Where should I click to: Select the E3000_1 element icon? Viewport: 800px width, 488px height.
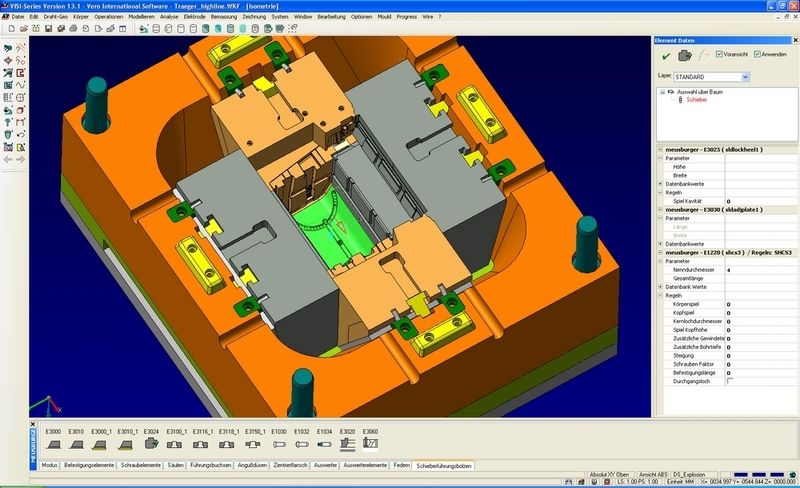[100, 445]
